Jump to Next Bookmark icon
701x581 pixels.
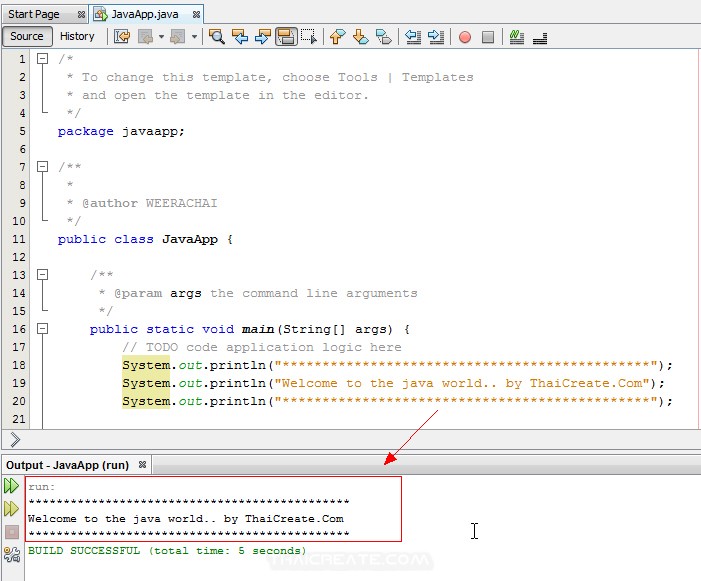[360, 37]
